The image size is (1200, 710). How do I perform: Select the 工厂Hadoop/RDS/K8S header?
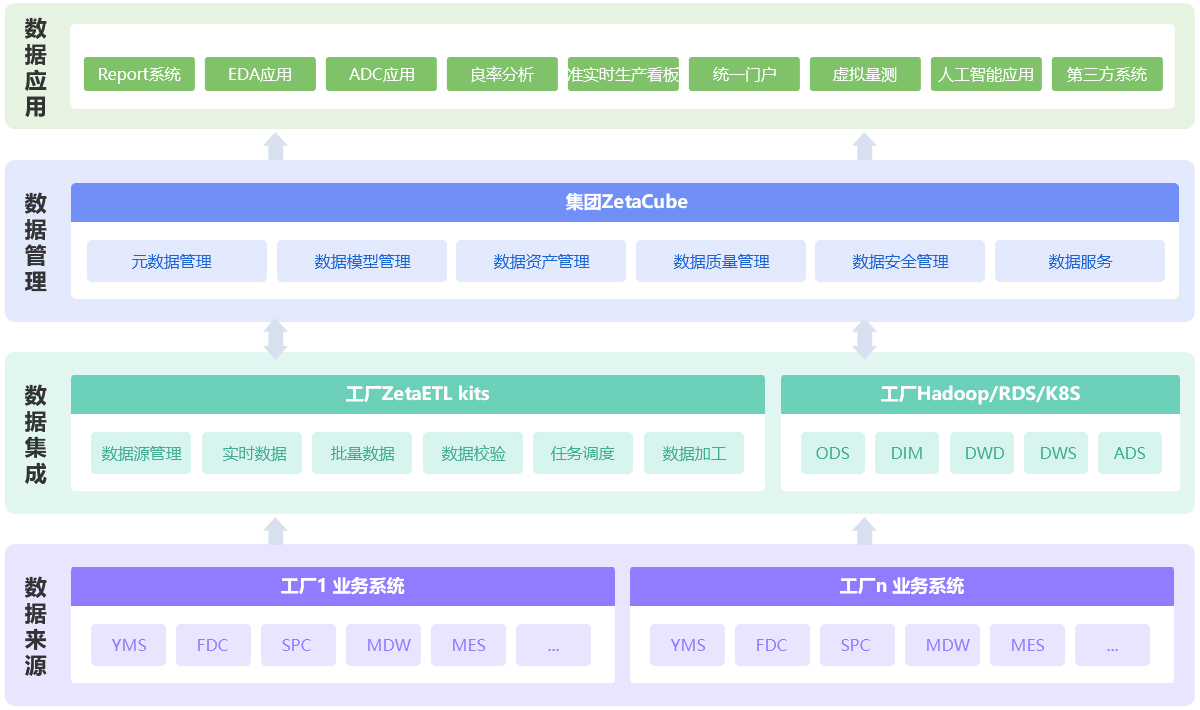[979, 394]
